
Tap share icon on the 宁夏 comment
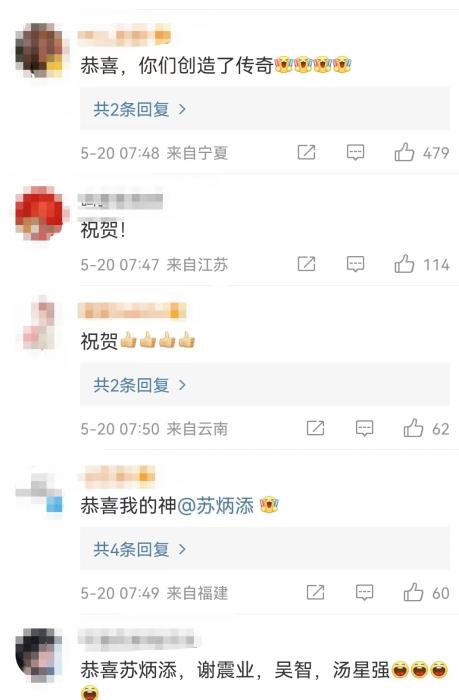pos(306,152)
